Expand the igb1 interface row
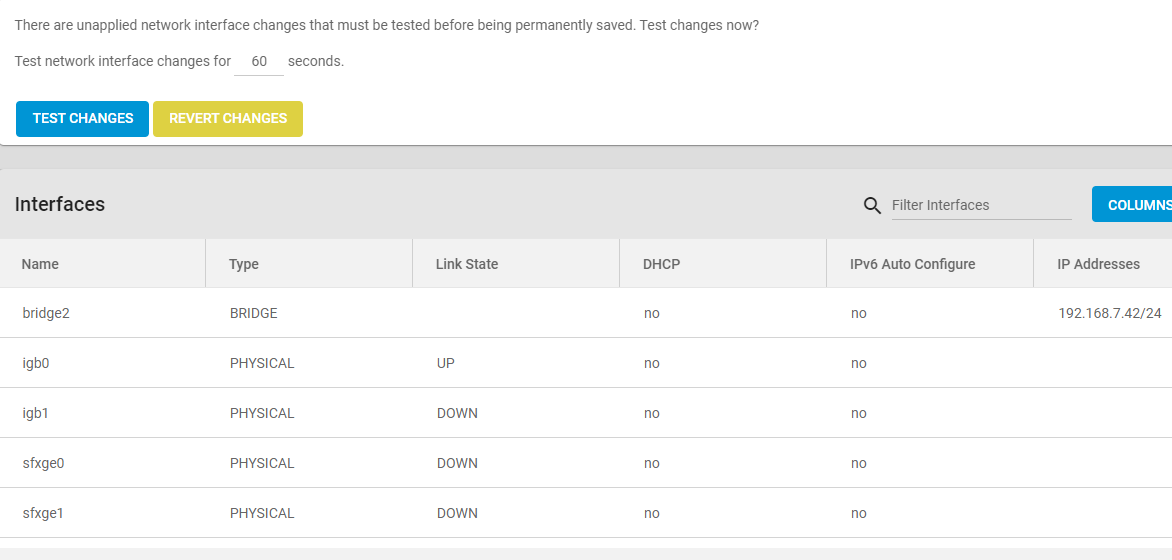1172x560 pixels. [586, 413]
